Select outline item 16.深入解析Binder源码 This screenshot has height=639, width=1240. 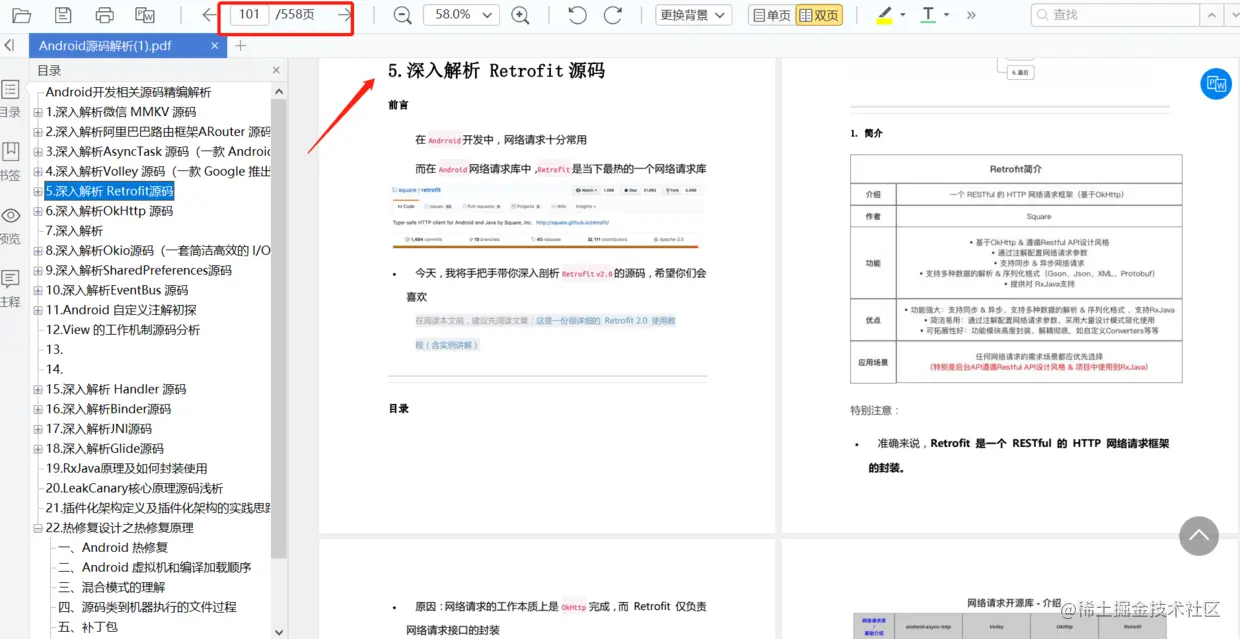coord(108,409)
